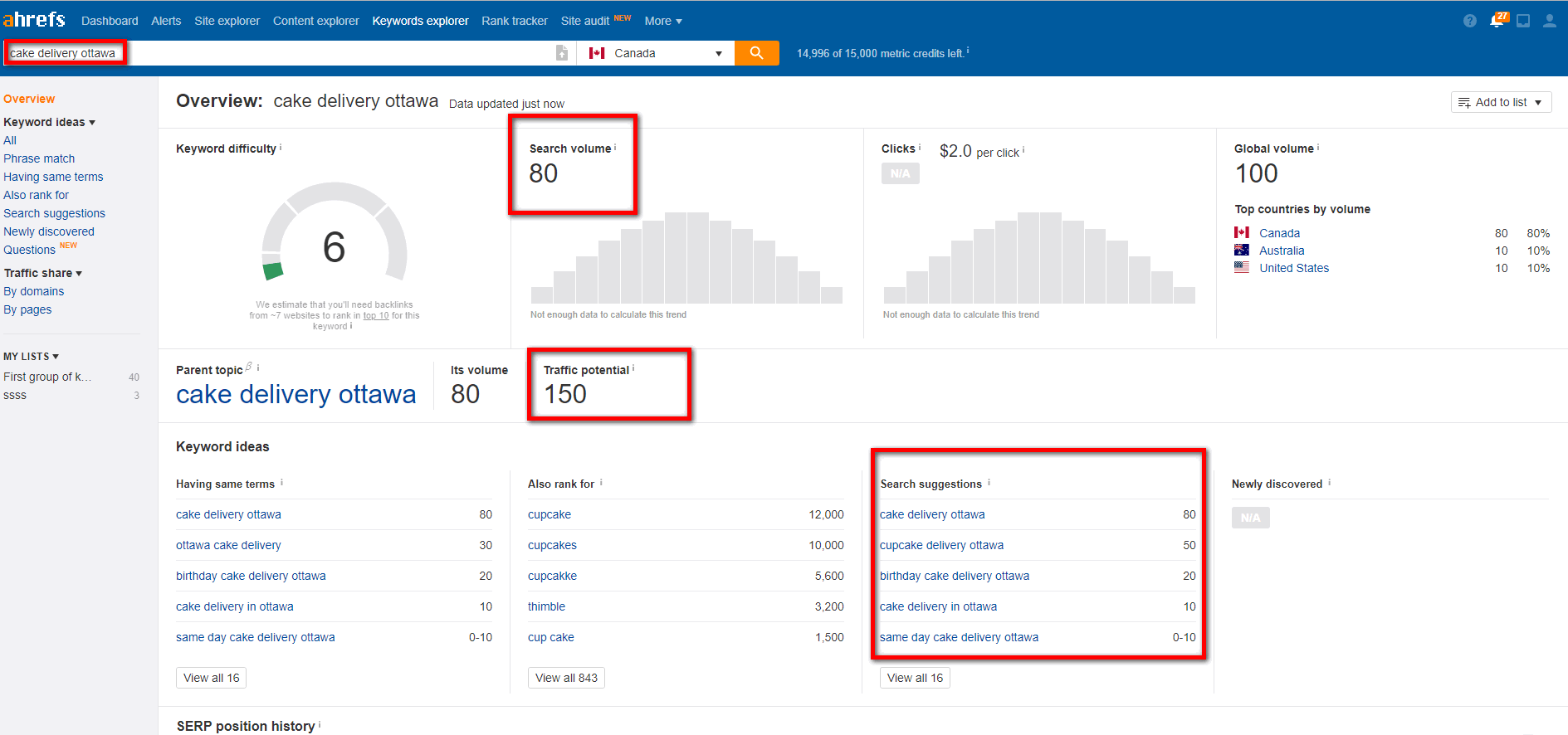
Task: Select Keywords explorer tab
Action: coord(420,21)
